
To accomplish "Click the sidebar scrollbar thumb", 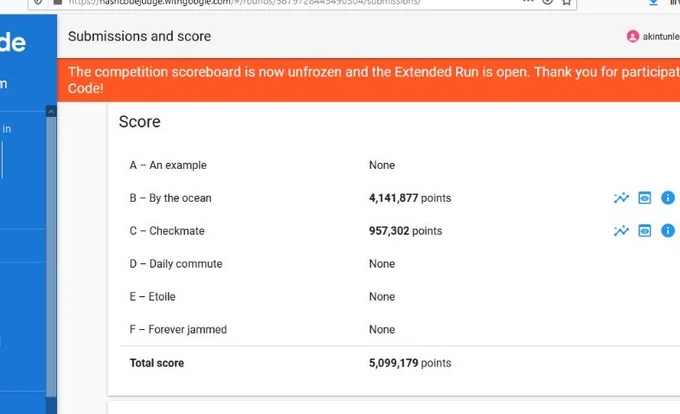I will coord(51,256).
